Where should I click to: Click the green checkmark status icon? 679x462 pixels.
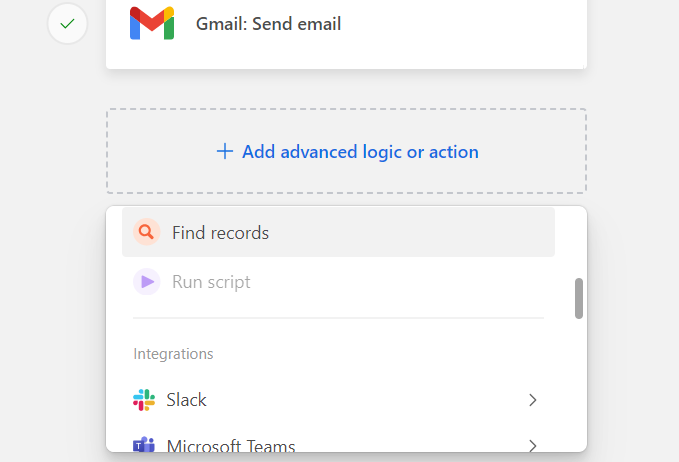67,24
